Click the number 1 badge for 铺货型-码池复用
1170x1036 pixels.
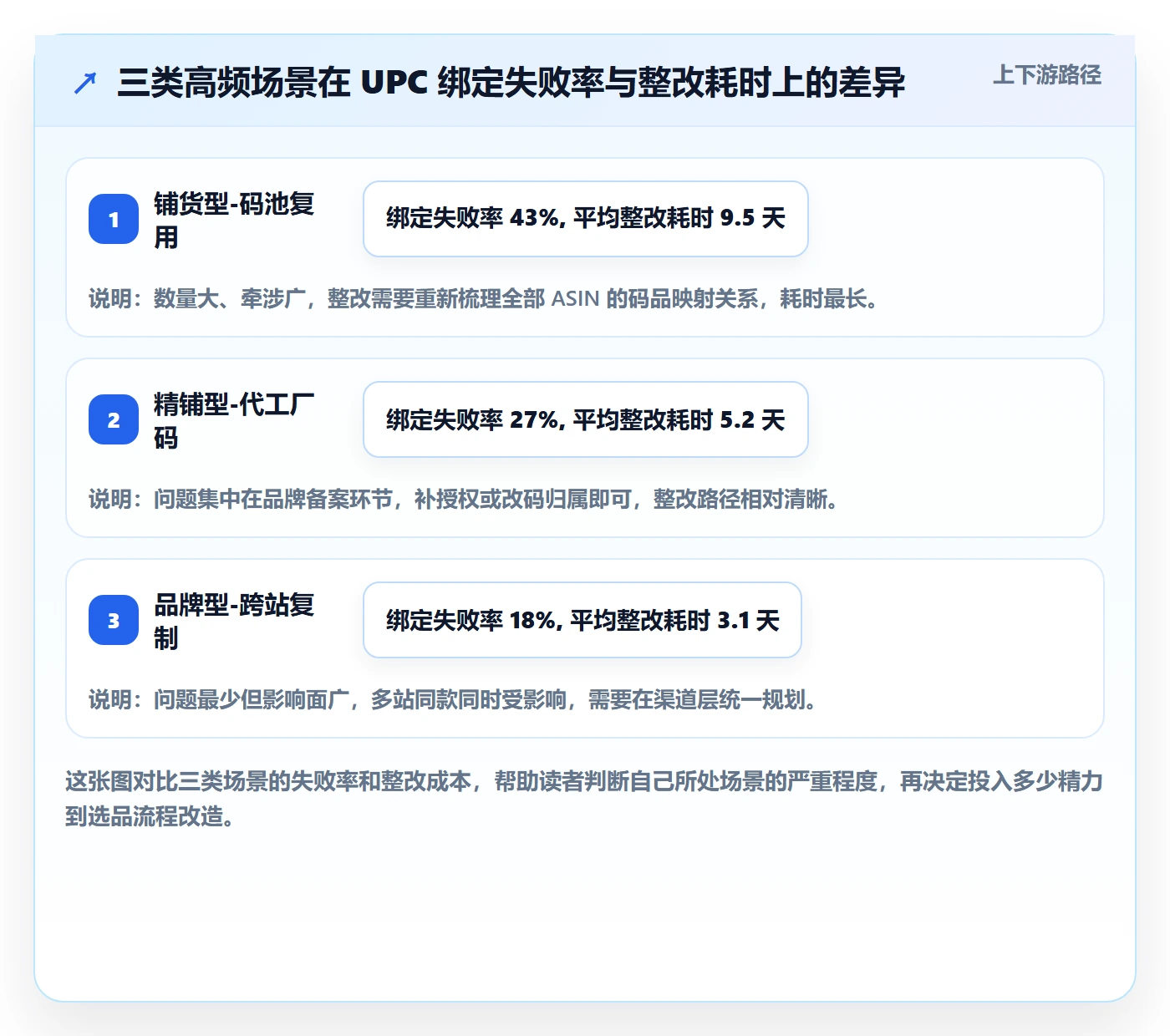point(114,219)
